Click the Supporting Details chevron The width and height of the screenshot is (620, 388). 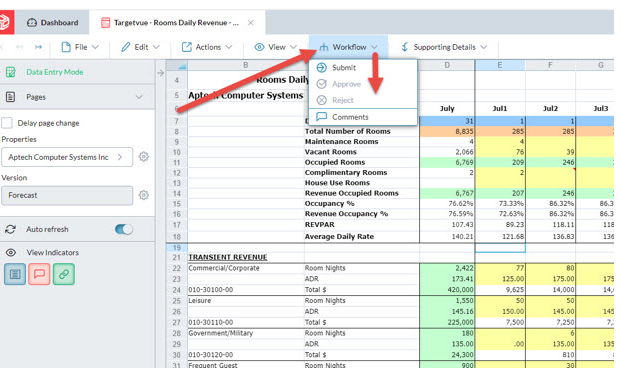[x=484, y=47]
